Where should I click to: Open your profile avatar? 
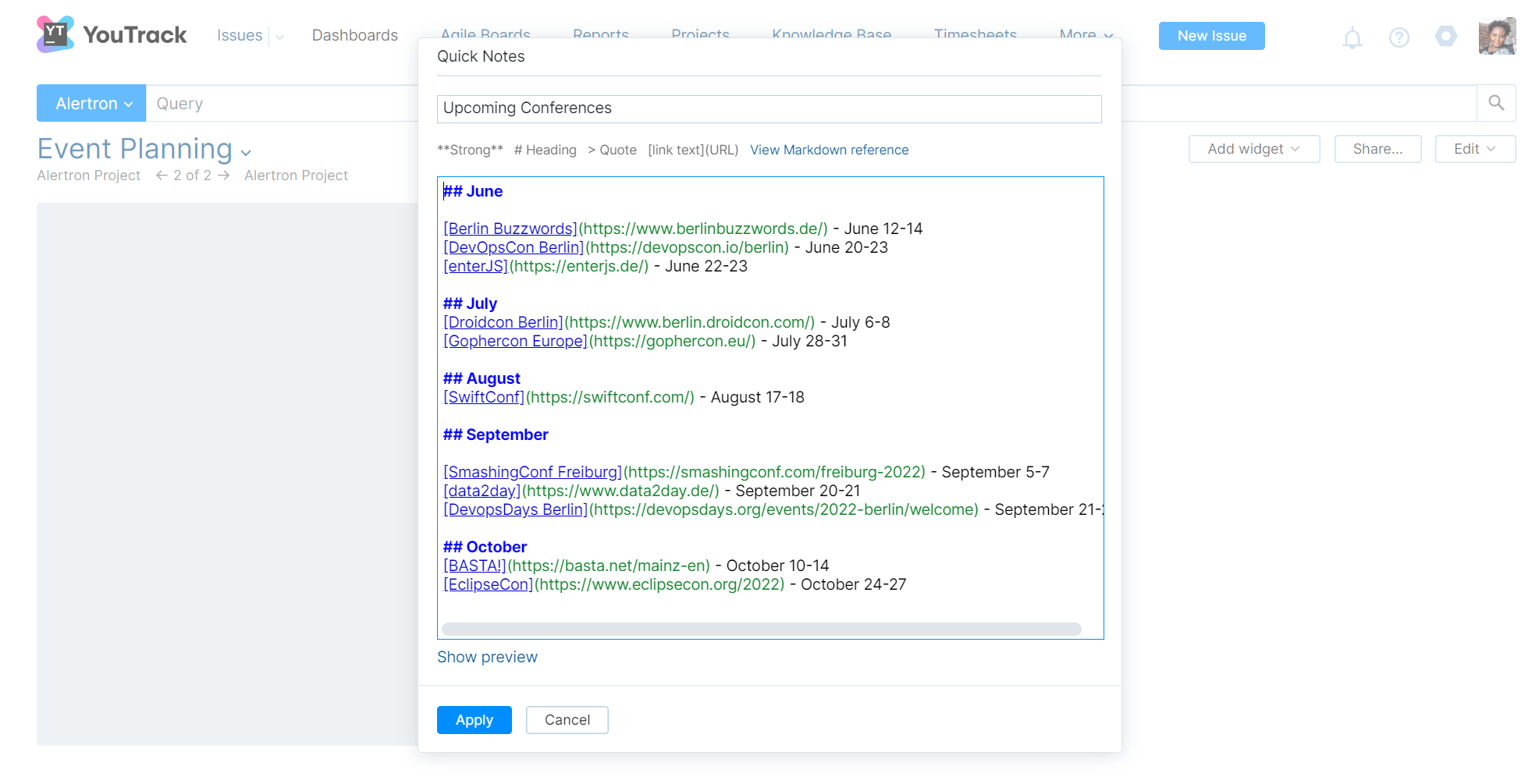pyautogui.click(x=1497, y=36)
